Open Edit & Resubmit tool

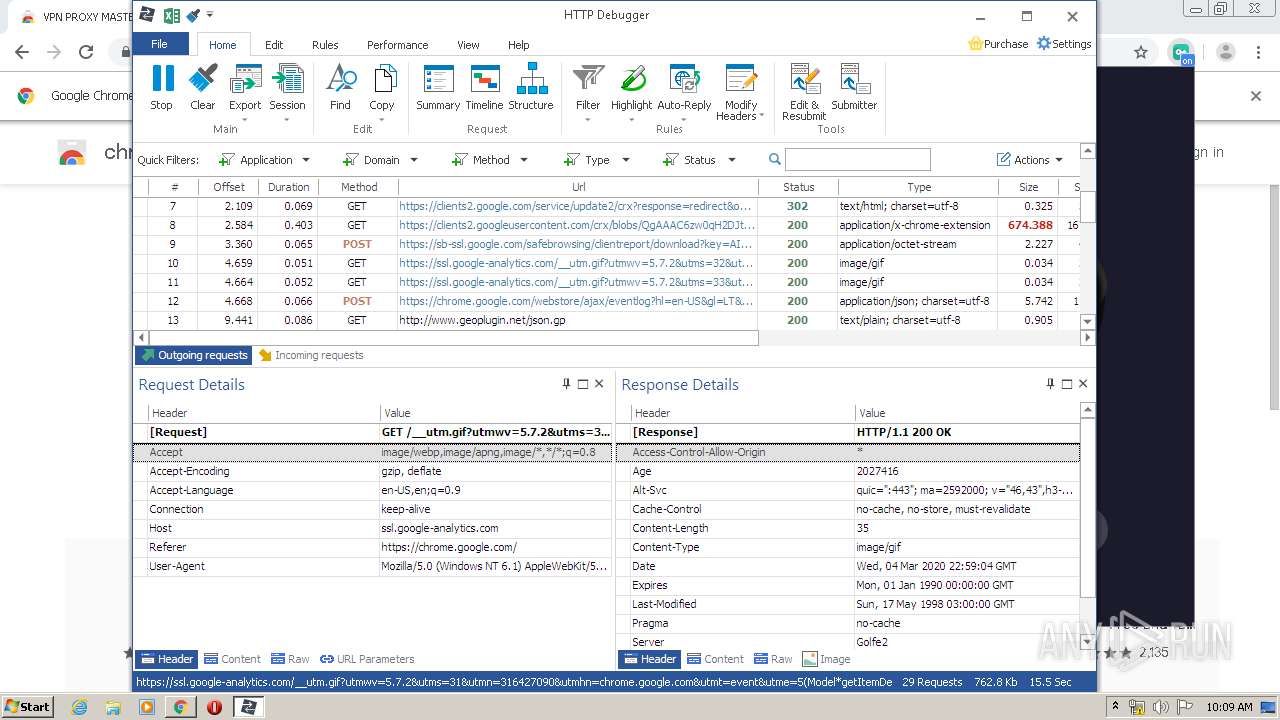pos(804,92)
